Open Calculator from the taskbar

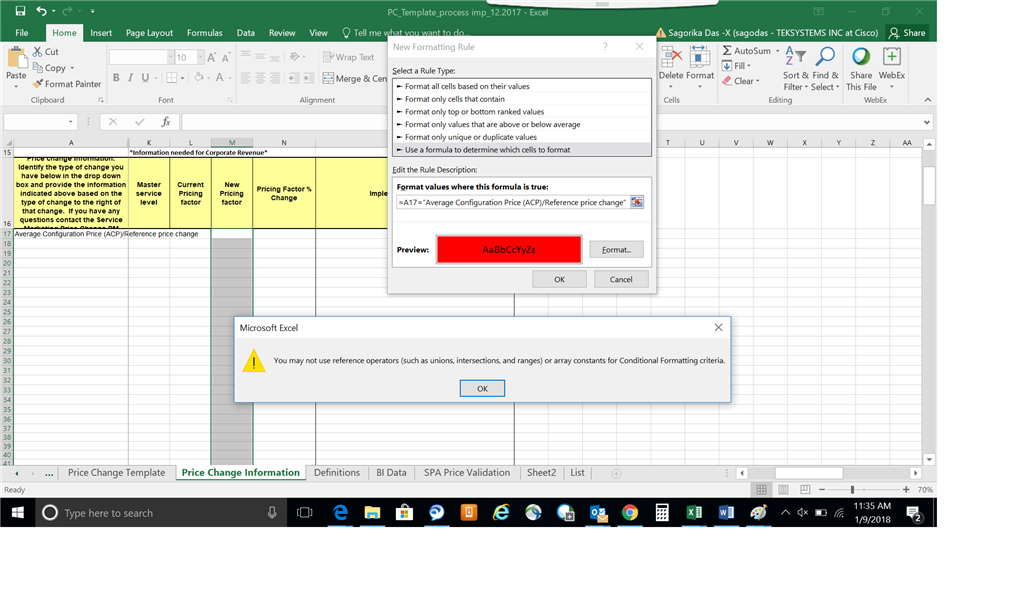(x=662, y=513)
